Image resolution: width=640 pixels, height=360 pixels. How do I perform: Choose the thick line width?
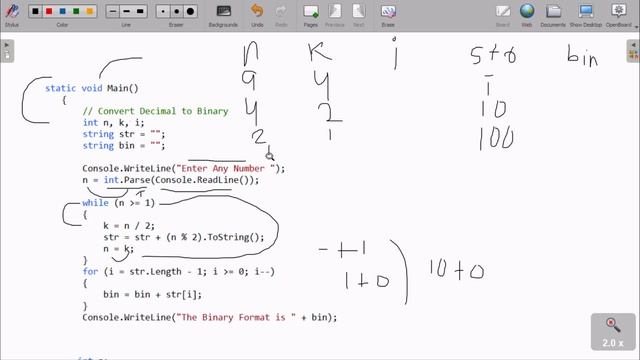[x=140, y=11]
